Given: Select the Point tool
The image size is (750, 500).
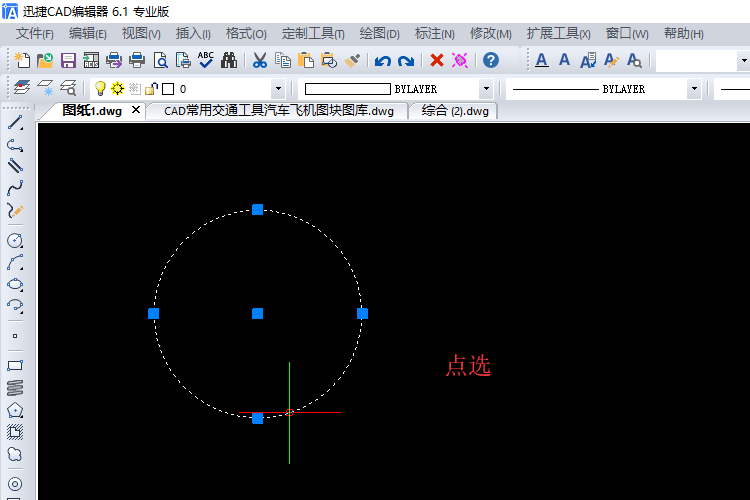Looking at the screenshot, I should [x=15, y=336].
